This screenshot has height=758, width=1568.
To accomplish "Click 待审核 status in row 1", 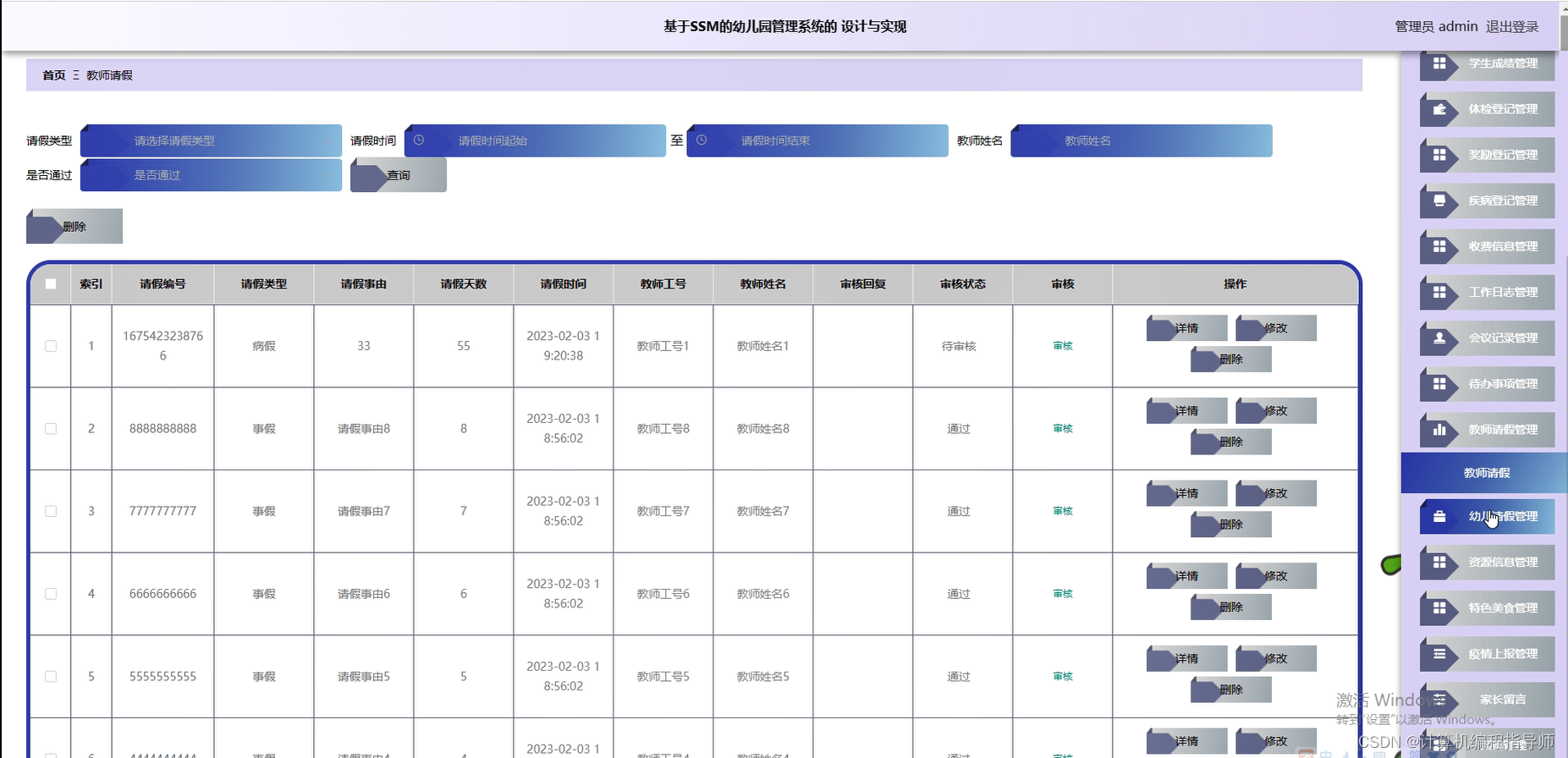I will tap(959, 346).
